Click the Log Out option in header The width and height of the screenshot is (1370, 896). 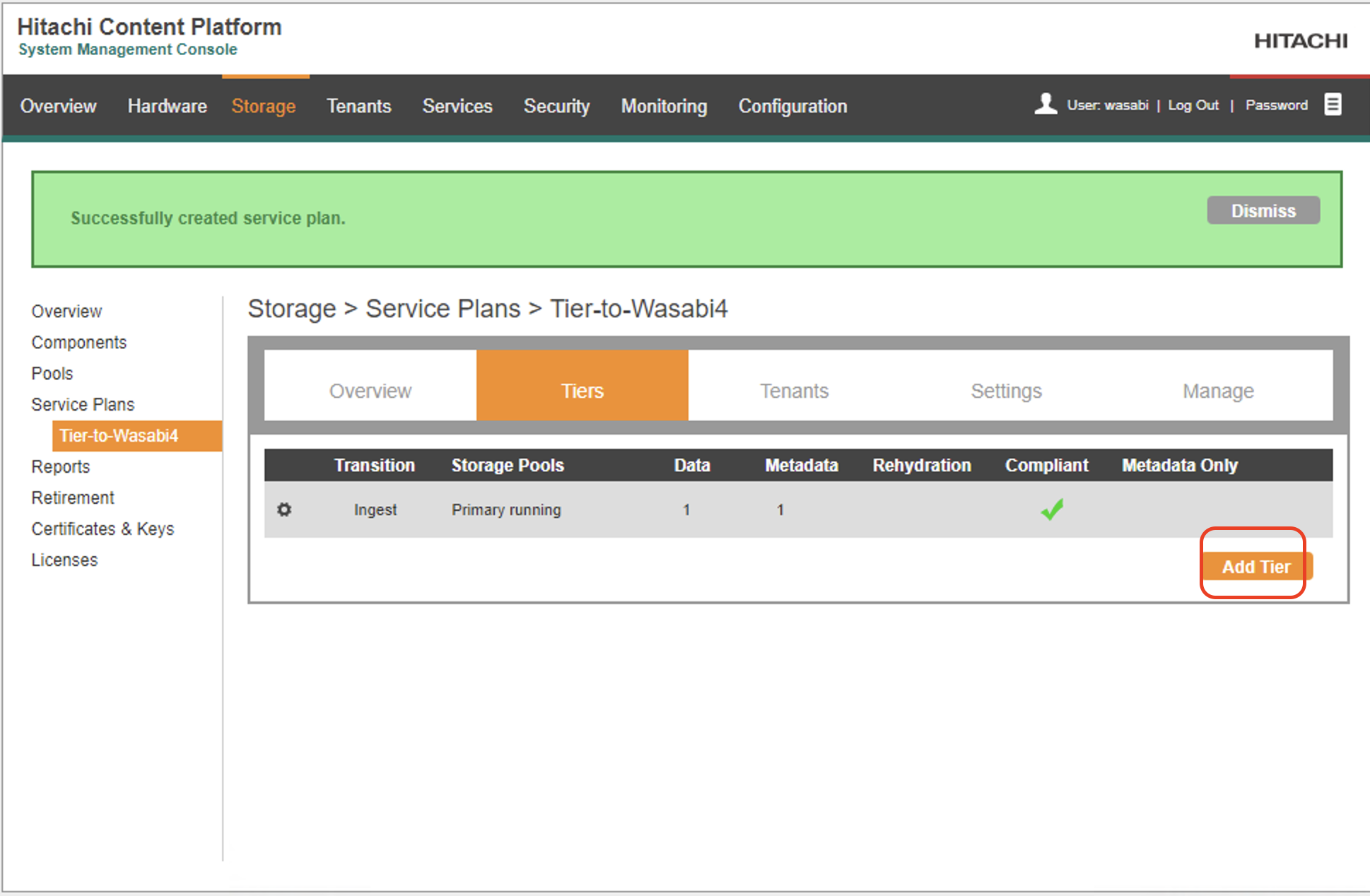(1197, 105)
